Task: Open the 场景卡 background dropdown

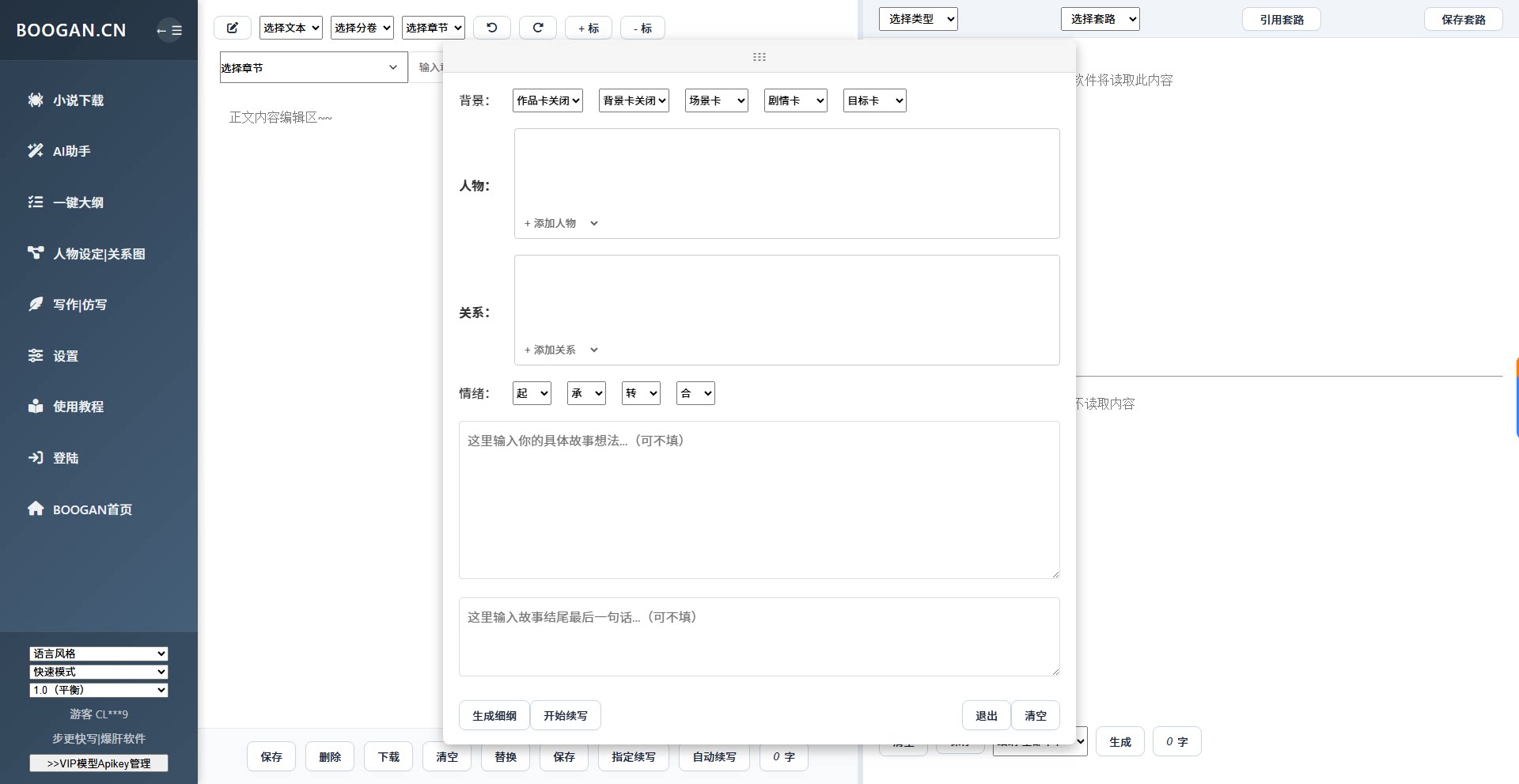Action: 715,100
